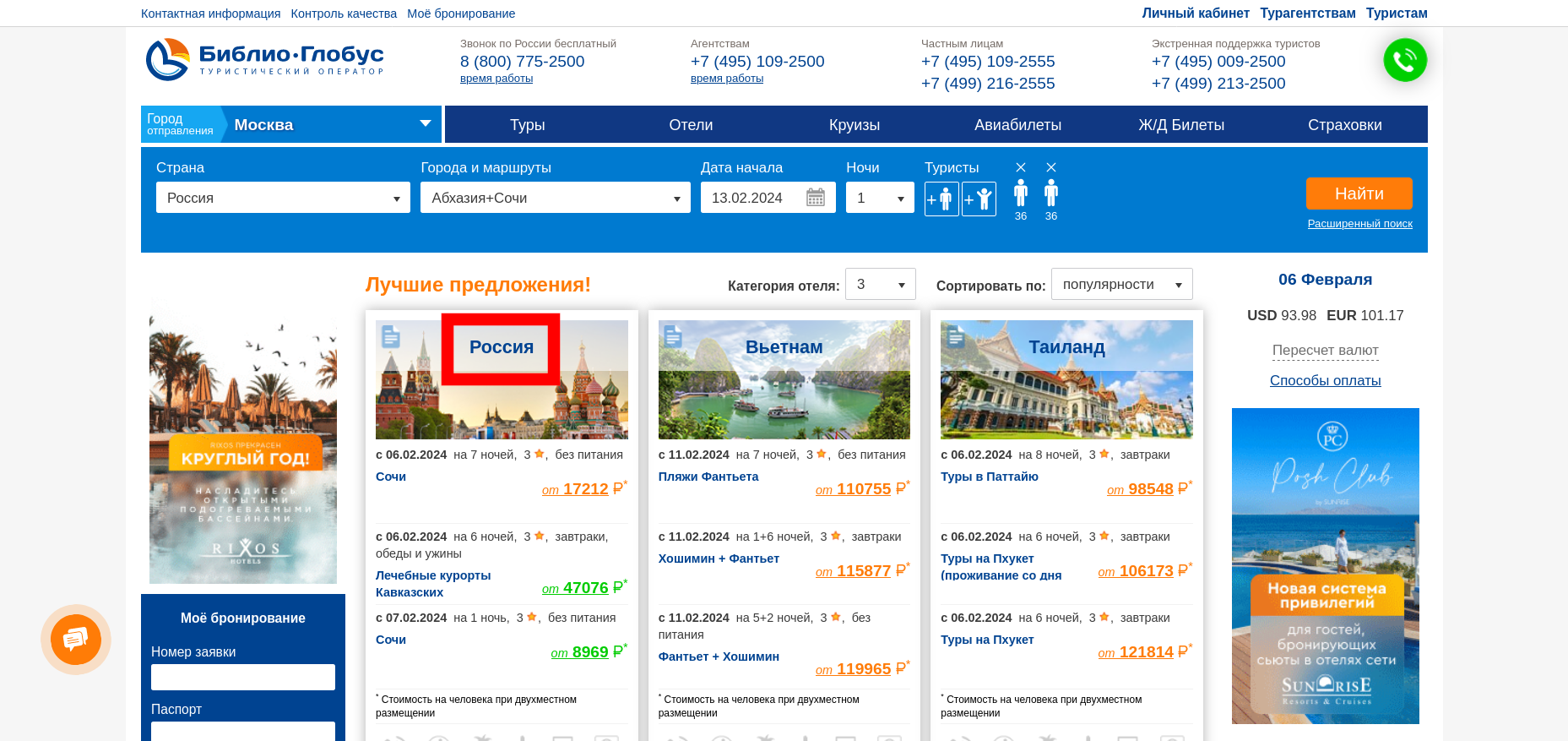1568x741 pixels.
Task: Click document icon on Vietnam card
Action: 672,336
